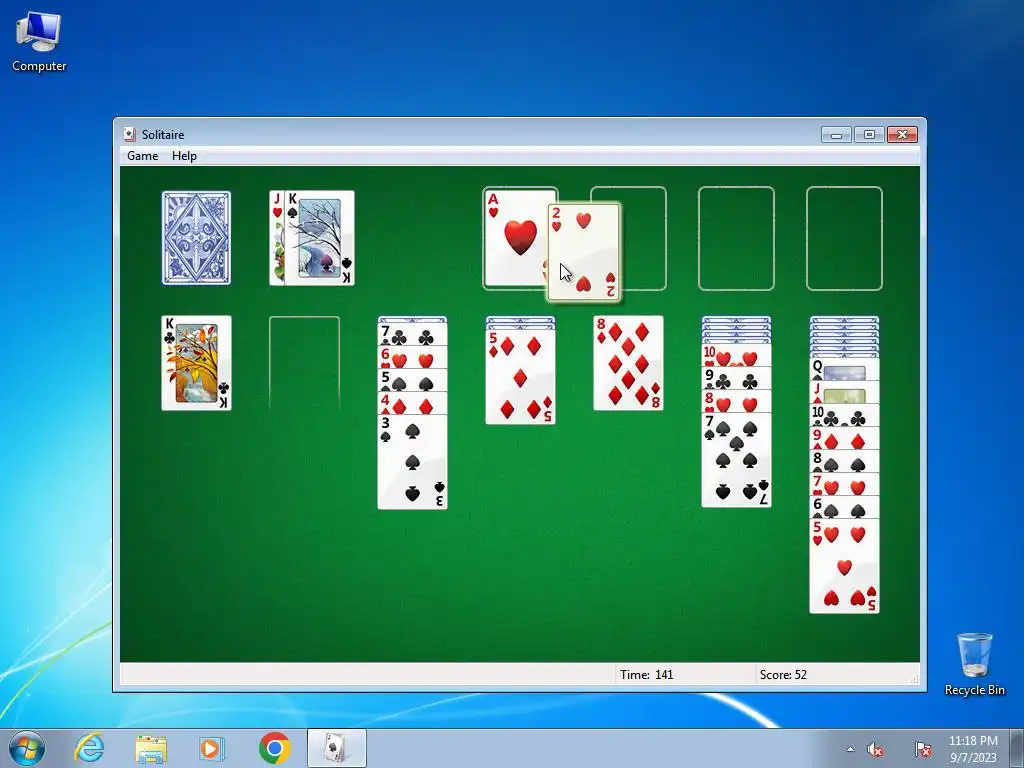Select the 10 of clubs card
The image size is (1024, 768).
[x=844, y=415]
